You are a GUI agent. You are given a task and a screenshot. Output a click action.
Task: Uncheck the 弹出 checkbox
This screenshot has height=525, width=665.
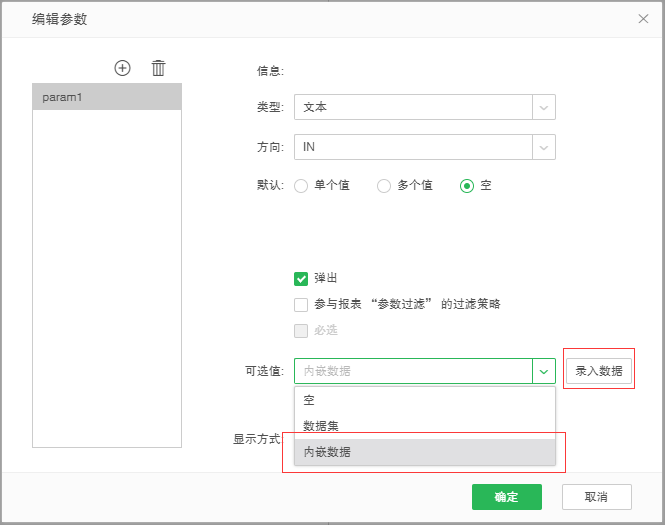[301, 279]
